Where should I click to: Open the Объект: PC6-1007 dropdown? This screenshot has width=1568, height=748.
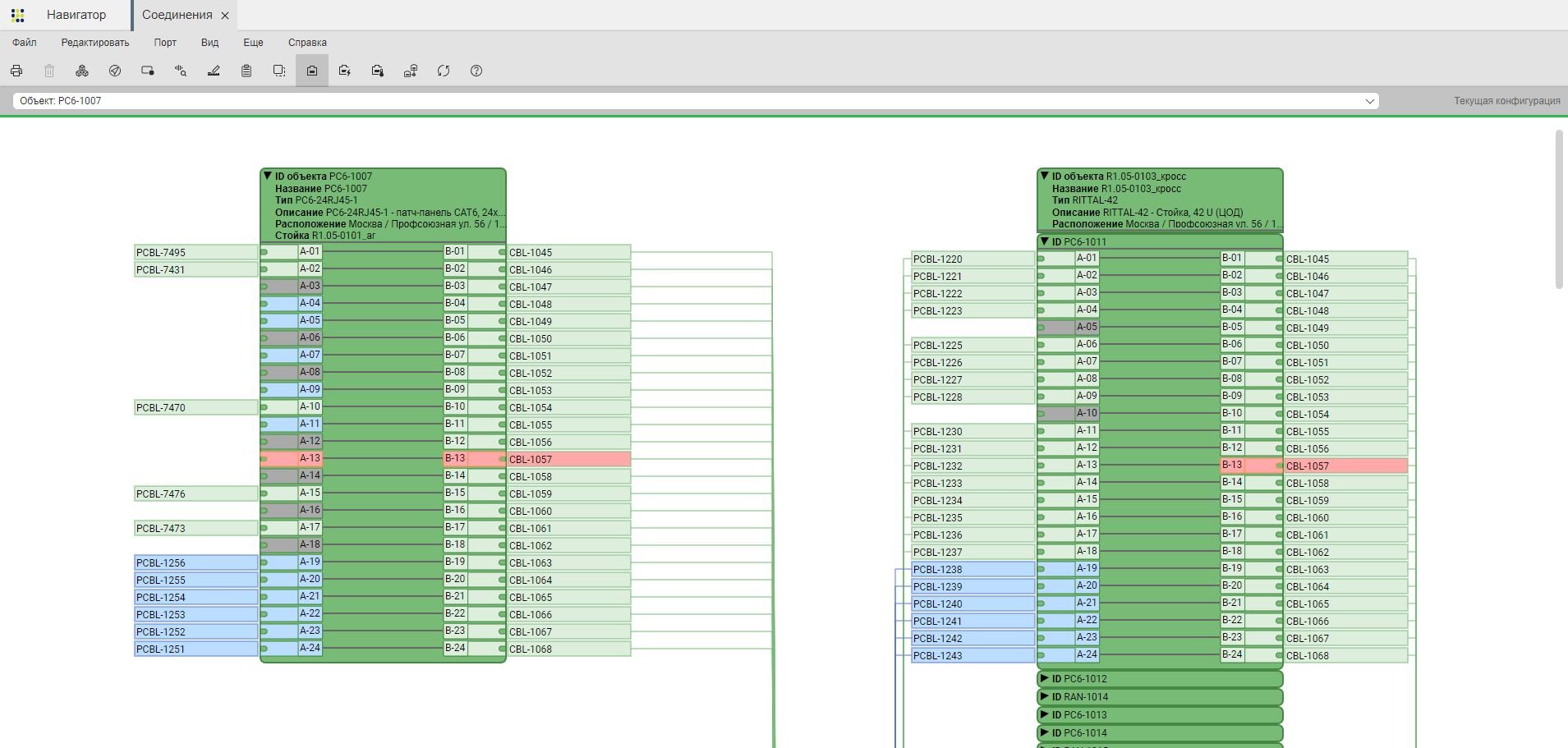1369,101
